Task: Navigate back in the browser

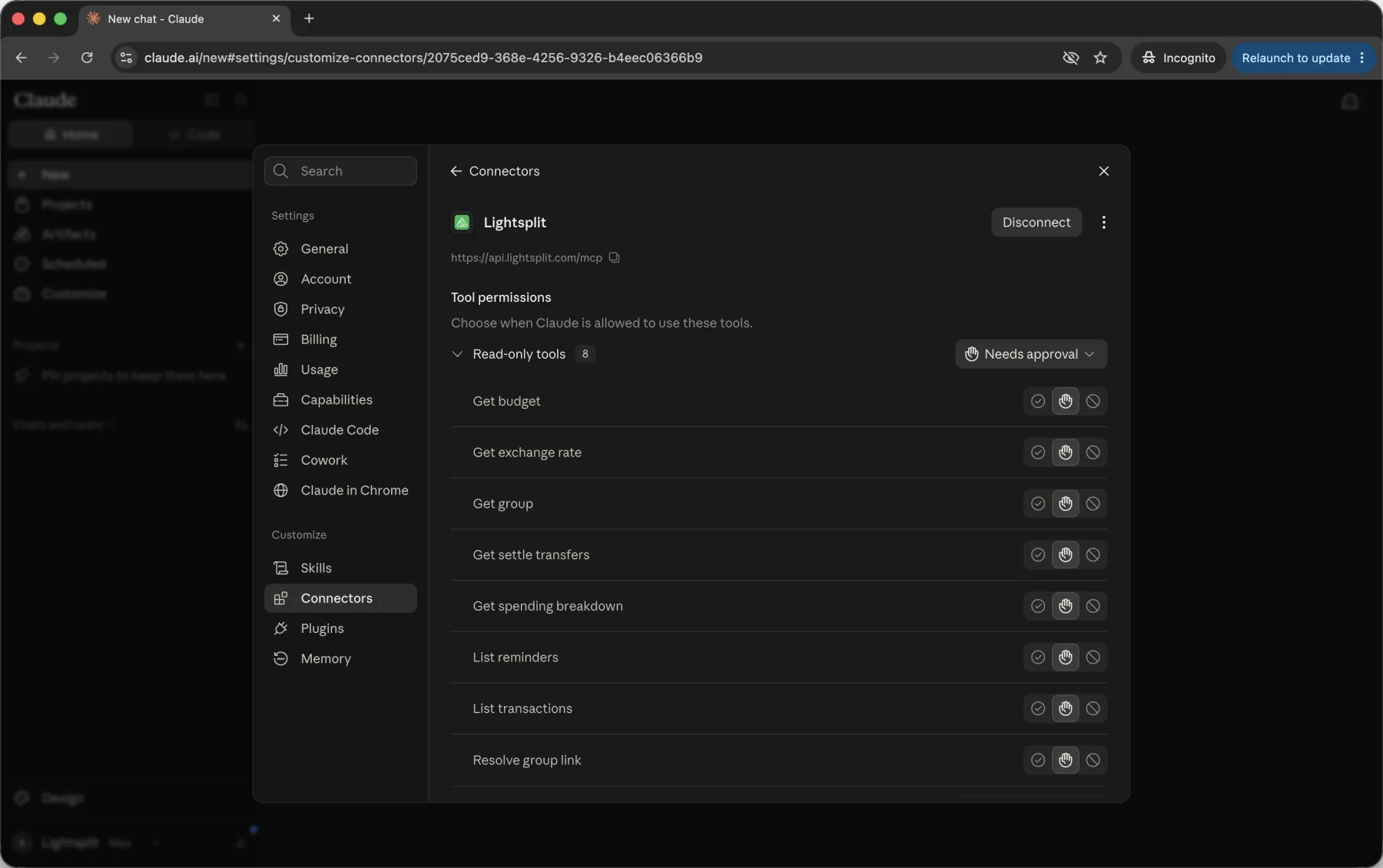Action: 21,58
